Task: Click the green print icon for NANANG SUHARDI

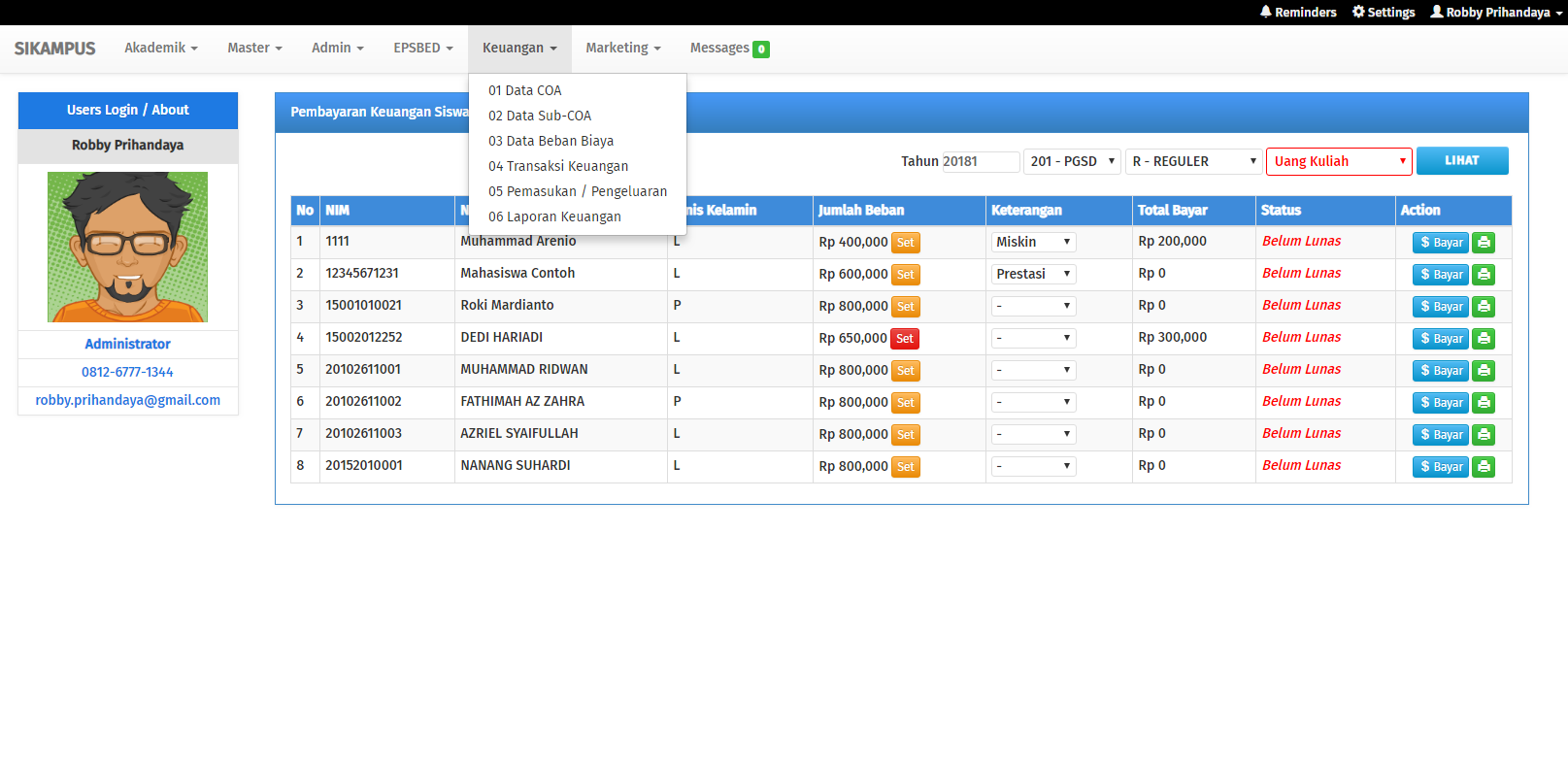Action: pos(1483,467)
